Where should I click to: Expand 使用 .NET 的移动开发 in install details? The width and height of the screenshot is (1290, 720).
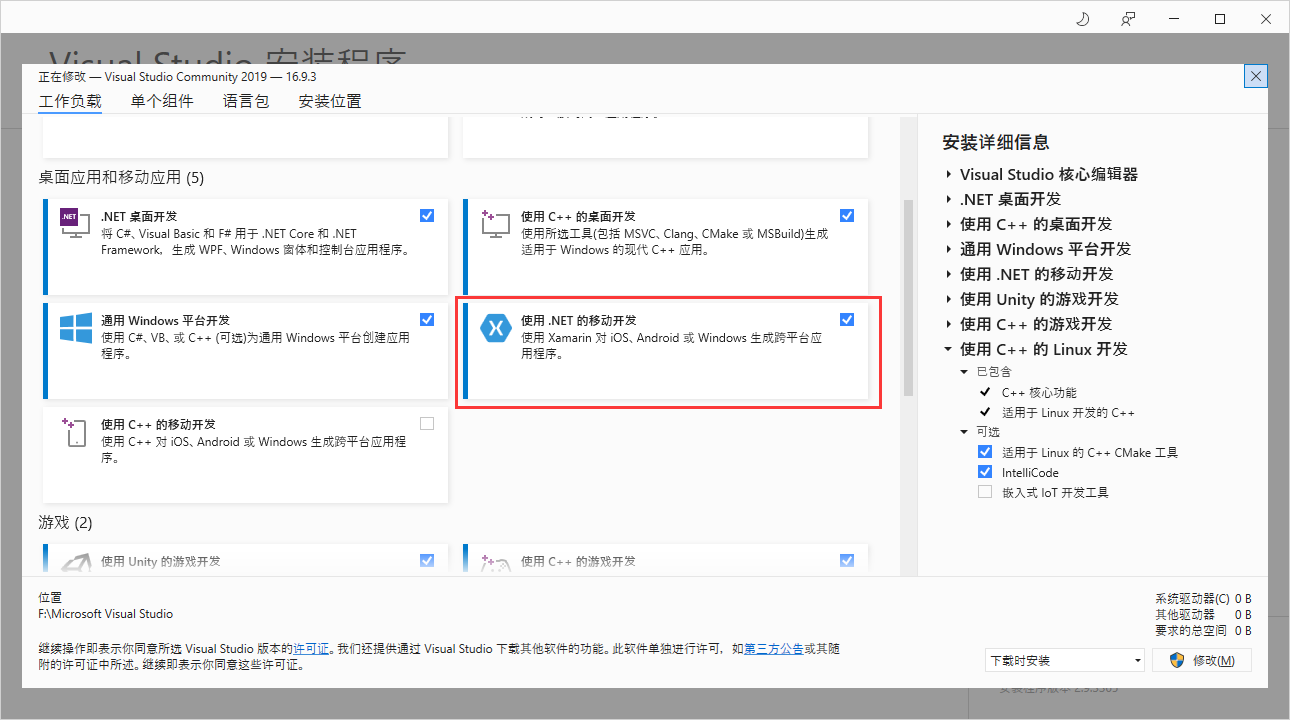tap(948, 274)
